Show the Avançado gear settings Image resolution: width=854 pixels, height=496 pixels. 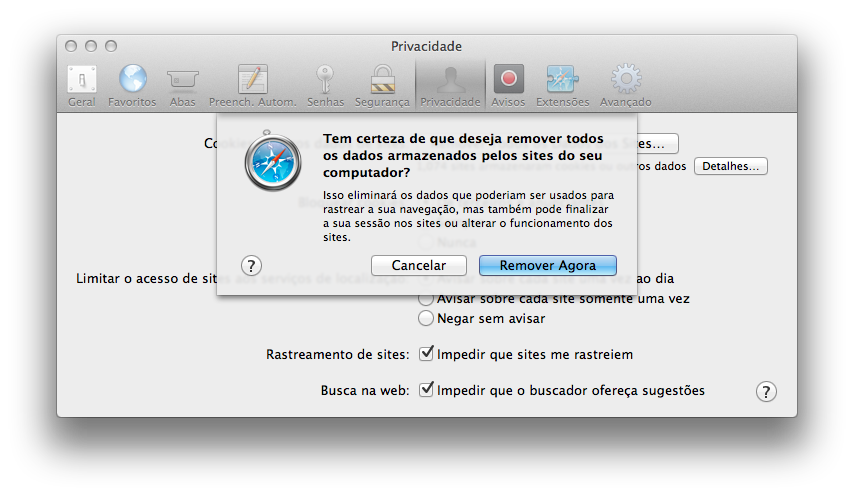pyautogui.click(x=626, y=85)
